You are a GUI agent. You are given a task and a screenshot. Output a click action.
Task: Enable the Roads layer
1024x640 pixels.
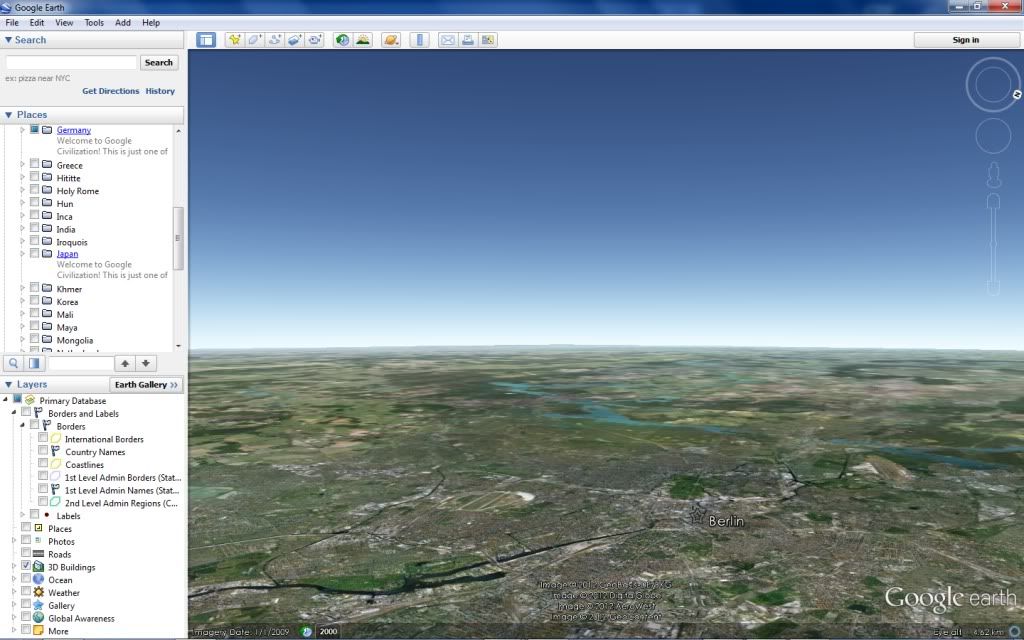tap(25, 553)
